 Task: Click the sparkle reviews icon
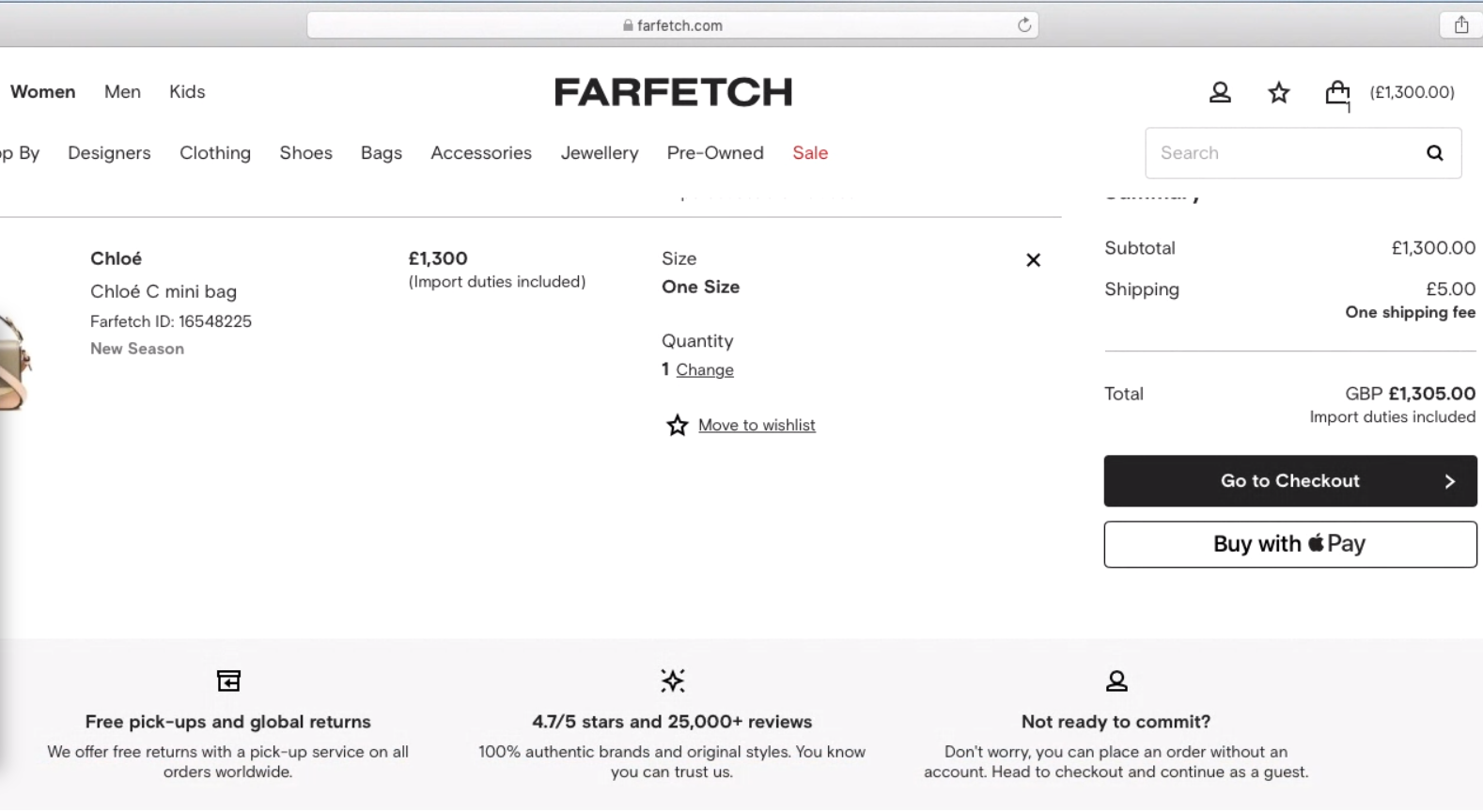point(672,680)
